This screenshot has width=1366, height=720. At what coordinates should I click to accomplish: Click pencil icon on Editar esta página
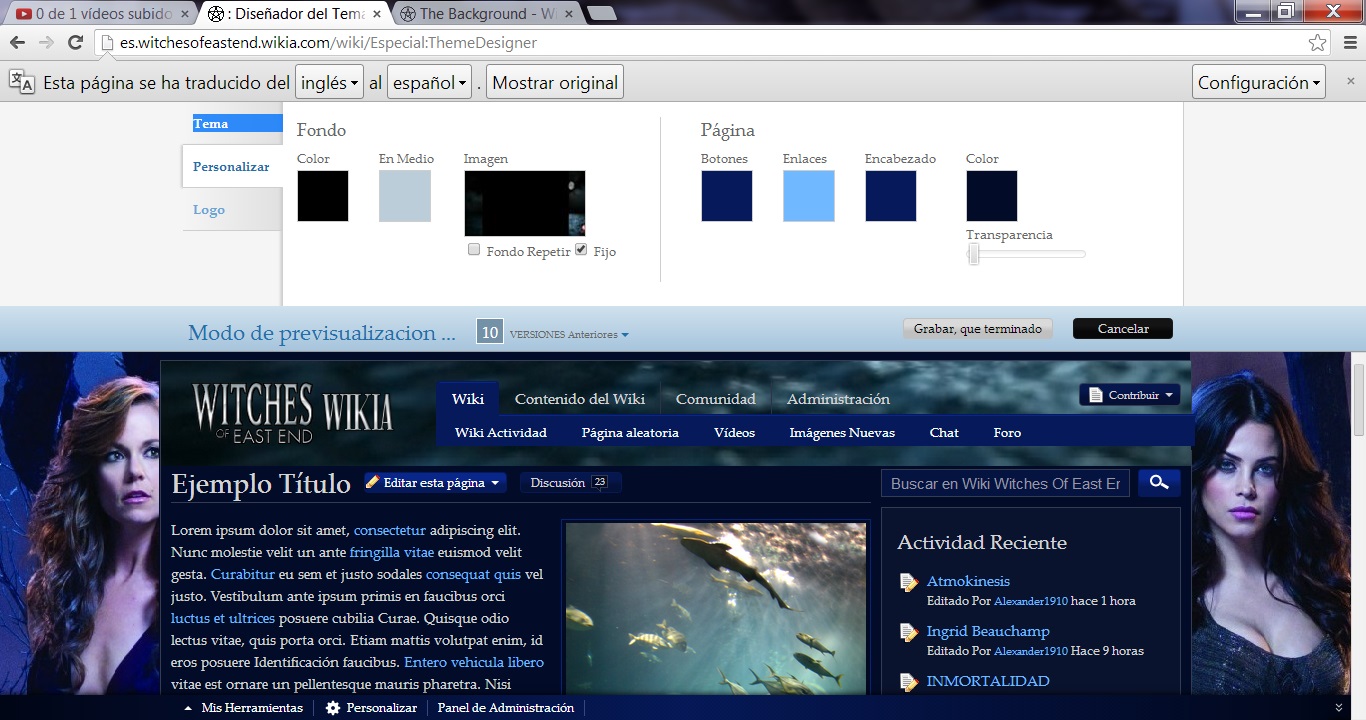click(373, 482)
